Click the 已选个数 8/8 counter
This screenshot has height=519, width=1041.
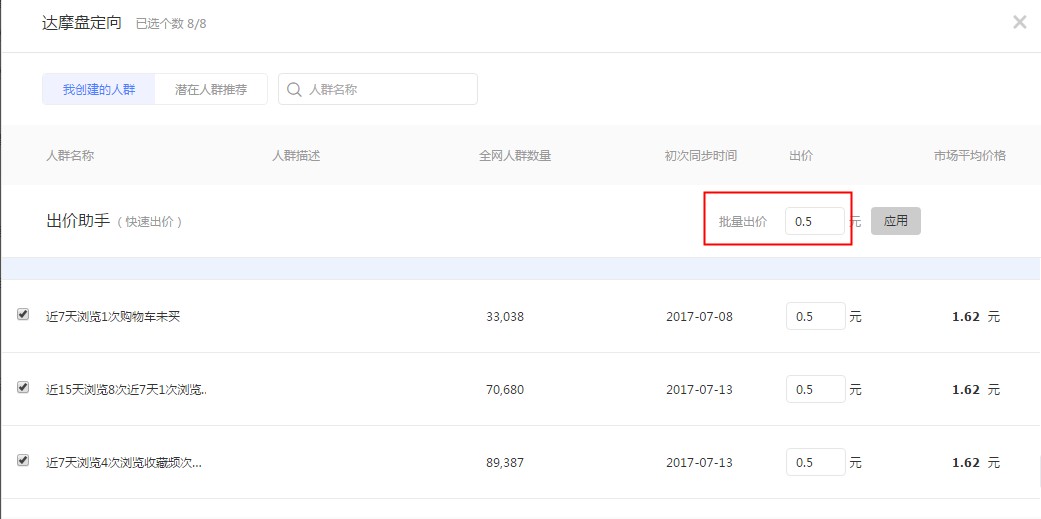pos(172,24)
